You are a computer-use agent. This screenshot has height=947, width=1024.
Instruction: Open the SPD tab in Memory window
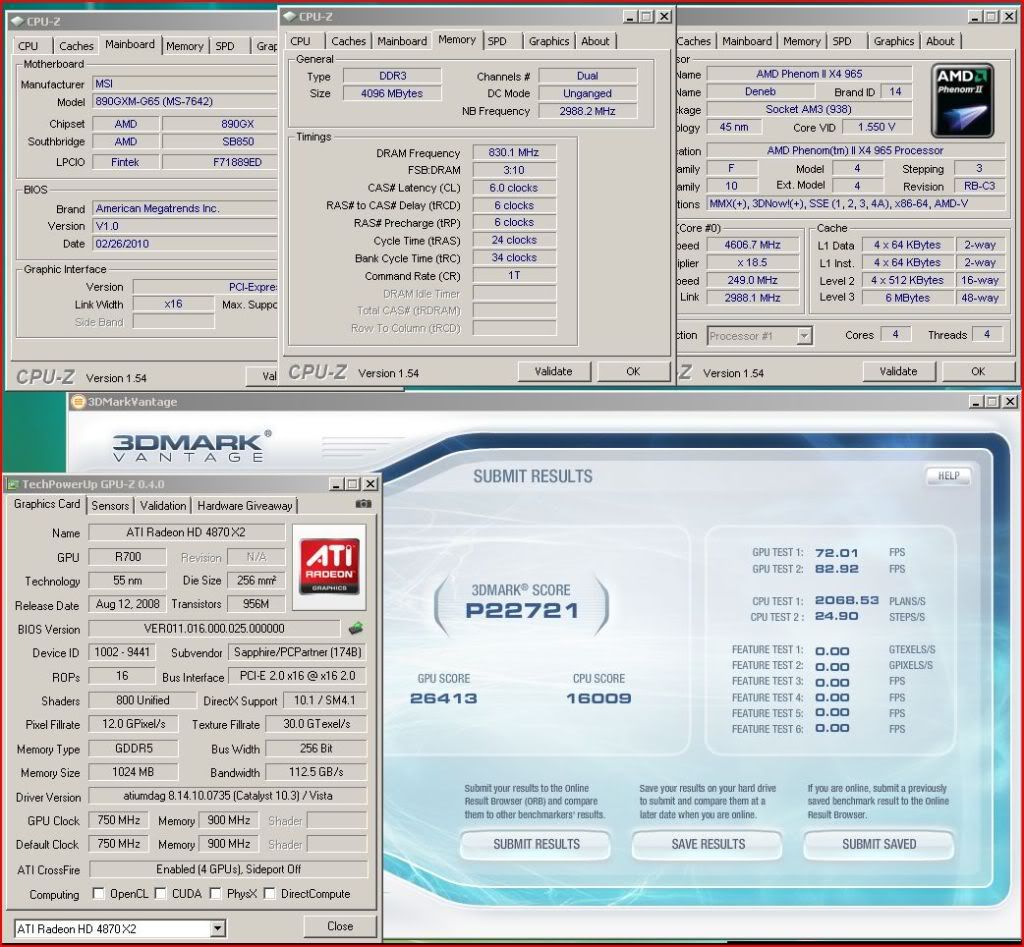point(497,41)
